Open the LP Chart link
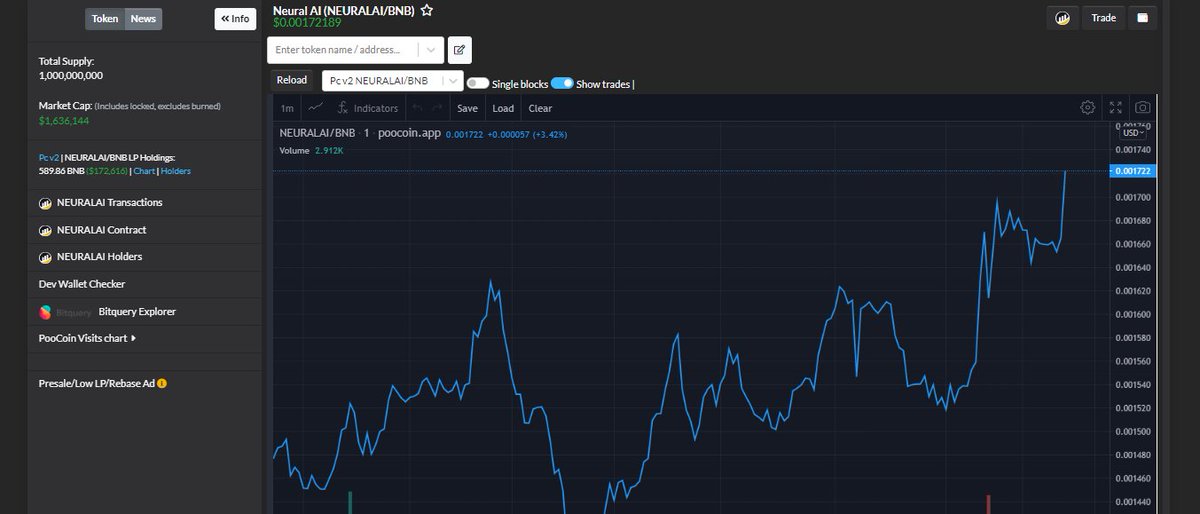Screen dimensions: 1200x514 144,171
